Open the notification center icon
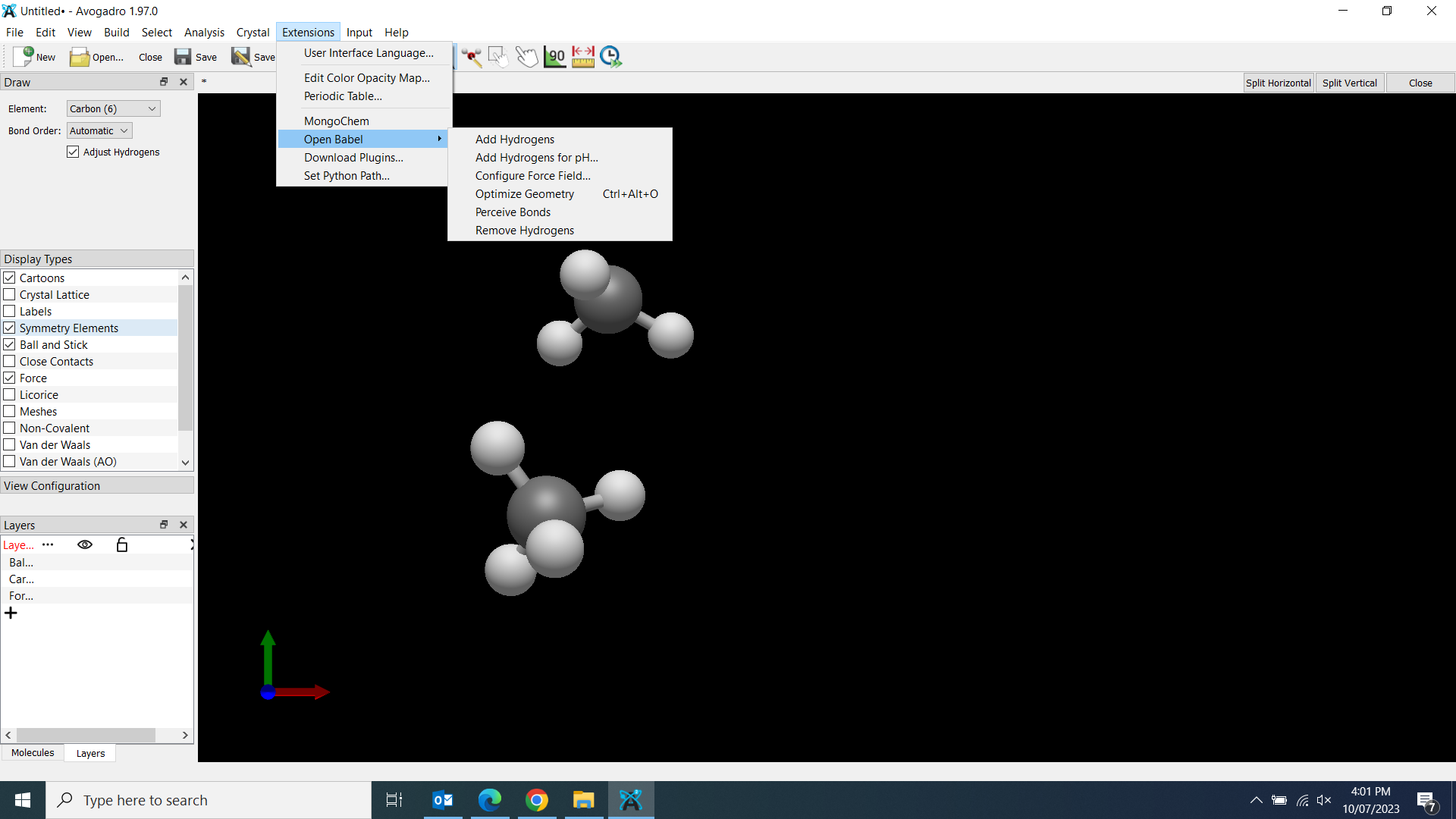Screen dimensions: 1456x819 coord(1426,801)
